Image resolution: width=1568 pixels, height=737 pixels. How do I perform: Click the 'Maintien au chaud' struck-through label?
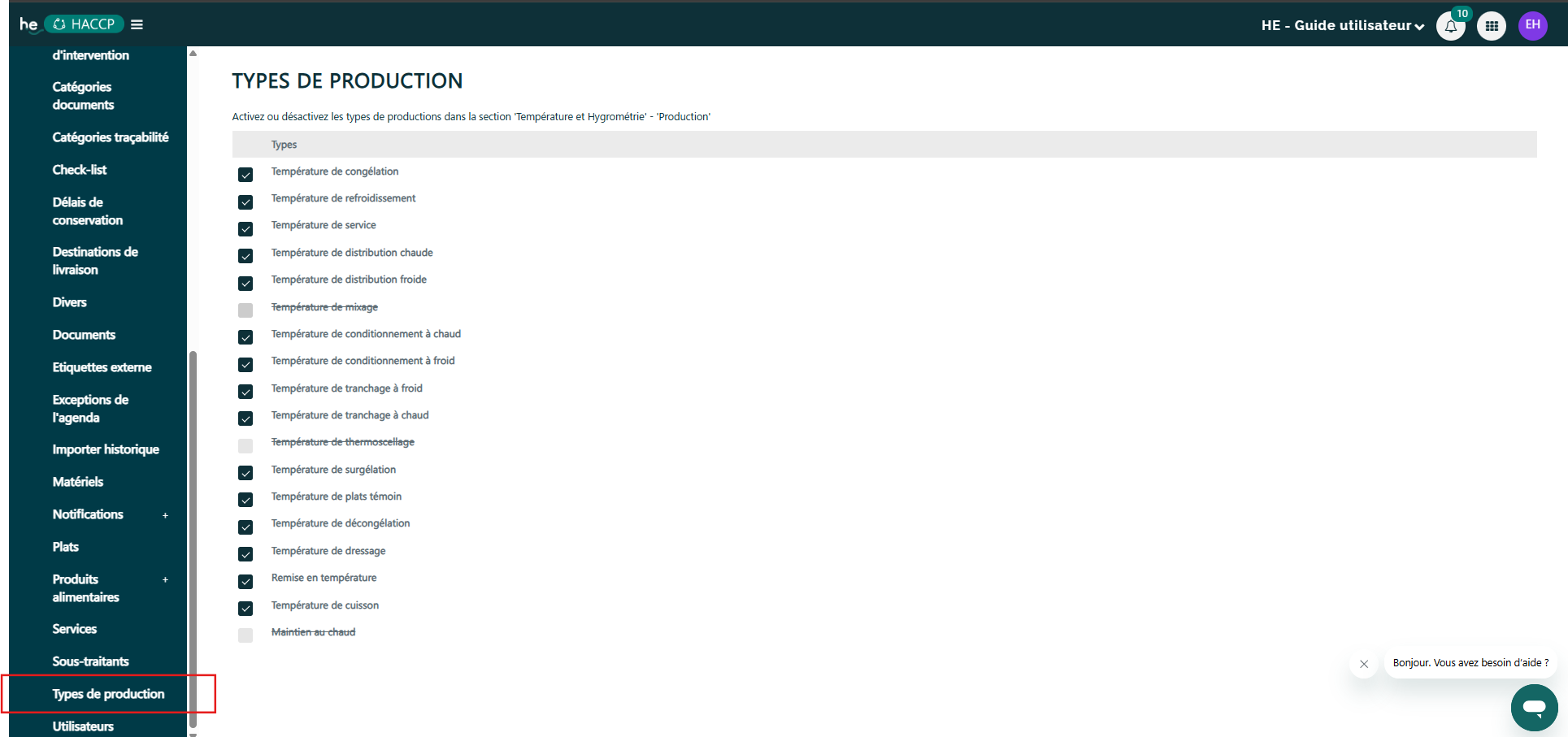click(x=313, y=632)
